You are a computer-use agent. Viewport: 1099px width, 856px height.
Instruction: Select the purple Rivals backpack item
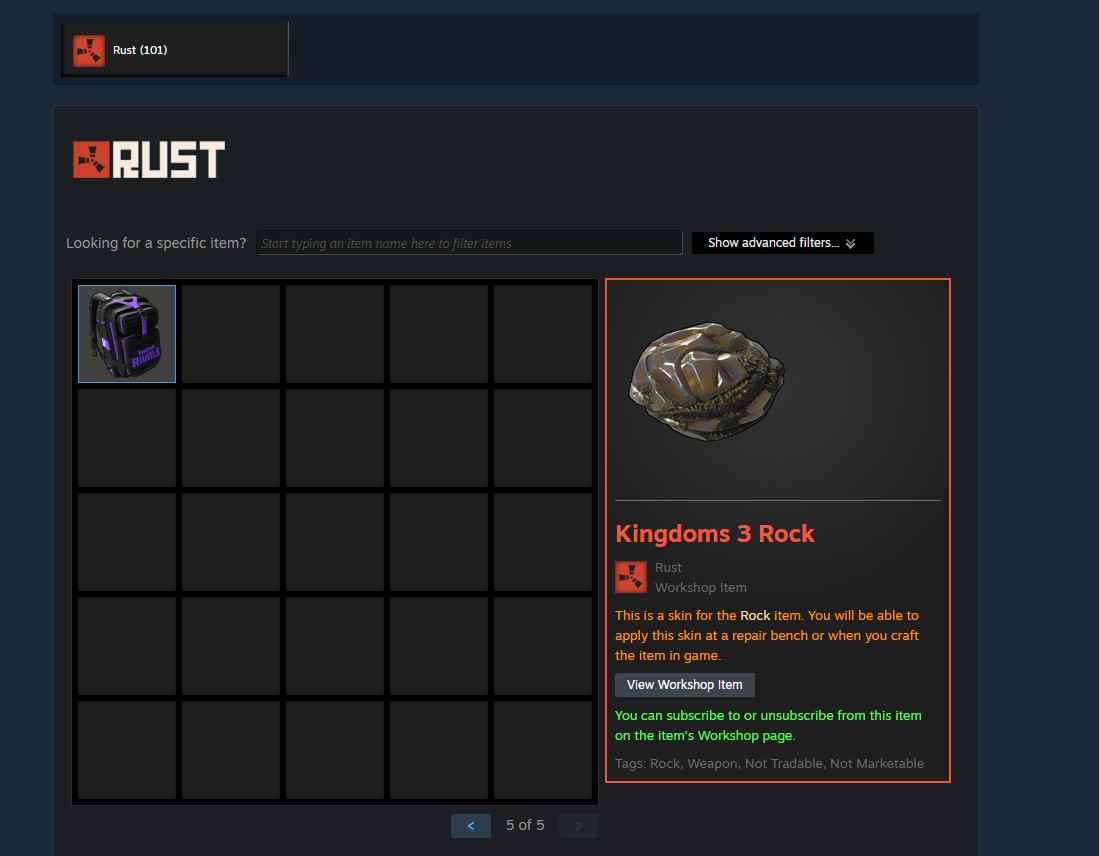coord(127,334)
